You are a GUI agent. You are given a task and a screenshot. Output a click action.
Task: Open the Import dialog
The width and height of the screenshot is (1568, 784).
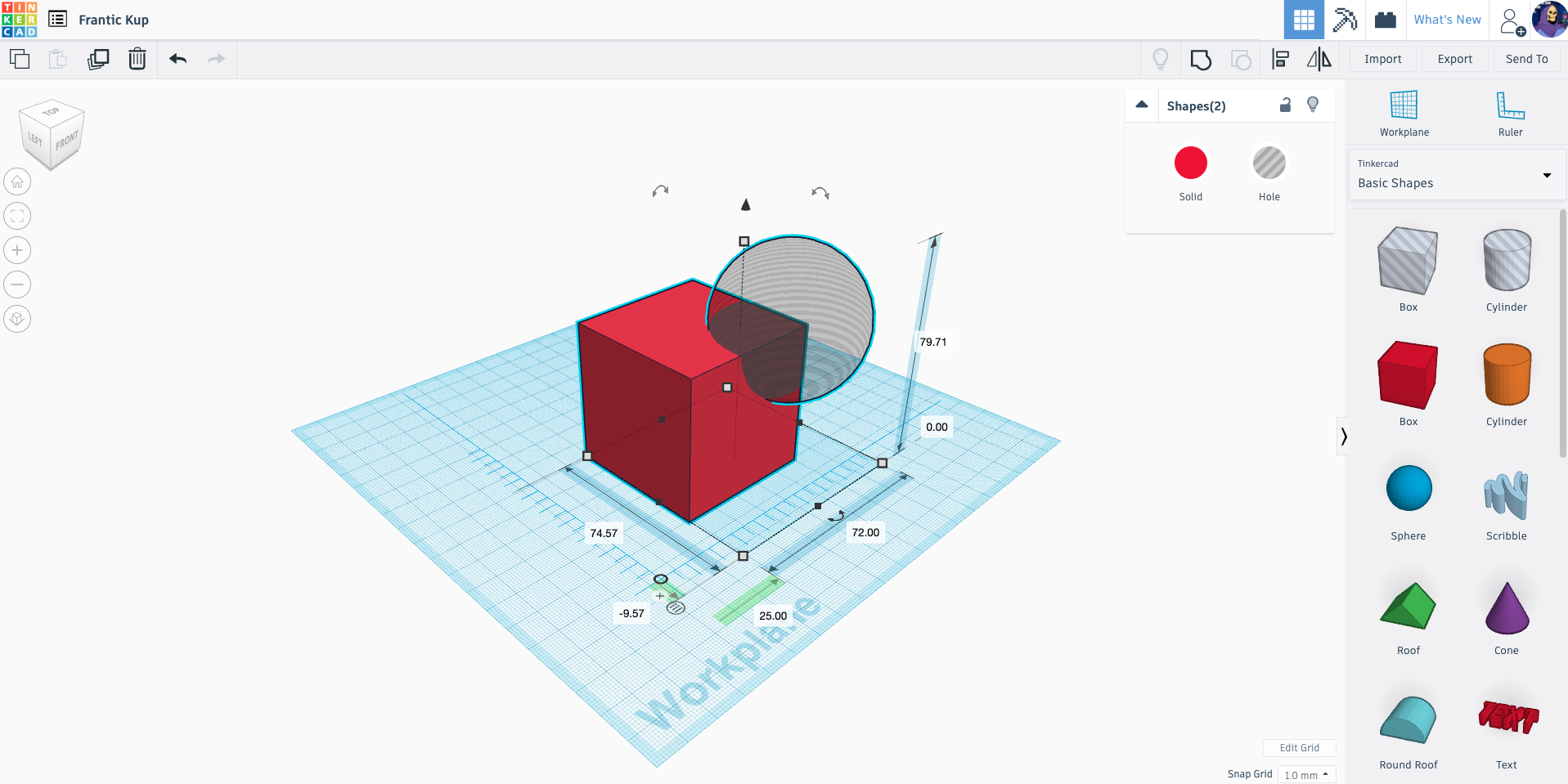pos(1382,59)
